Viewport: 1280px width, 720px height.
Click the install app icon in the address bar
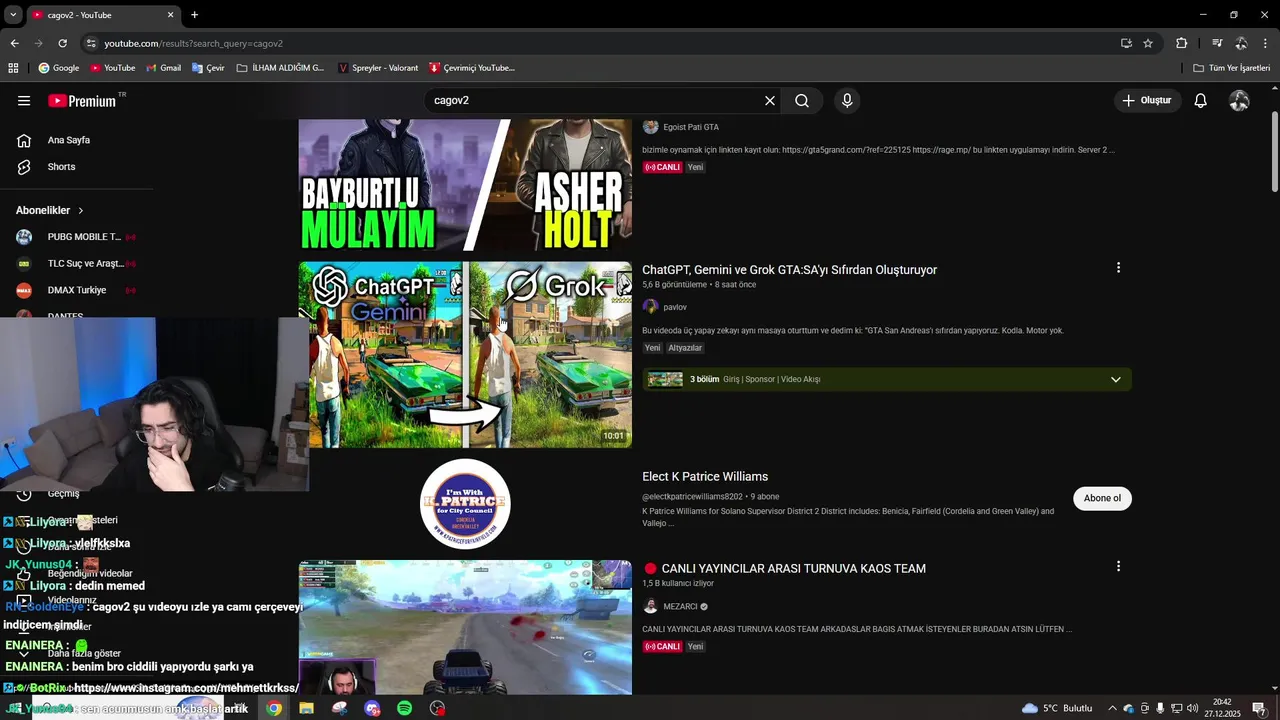click(1126, 43)
